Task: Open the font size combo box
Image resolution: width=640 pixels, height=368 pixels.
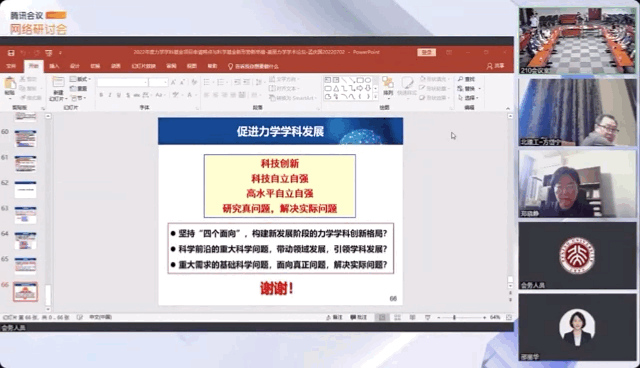Action: (158, 82)
